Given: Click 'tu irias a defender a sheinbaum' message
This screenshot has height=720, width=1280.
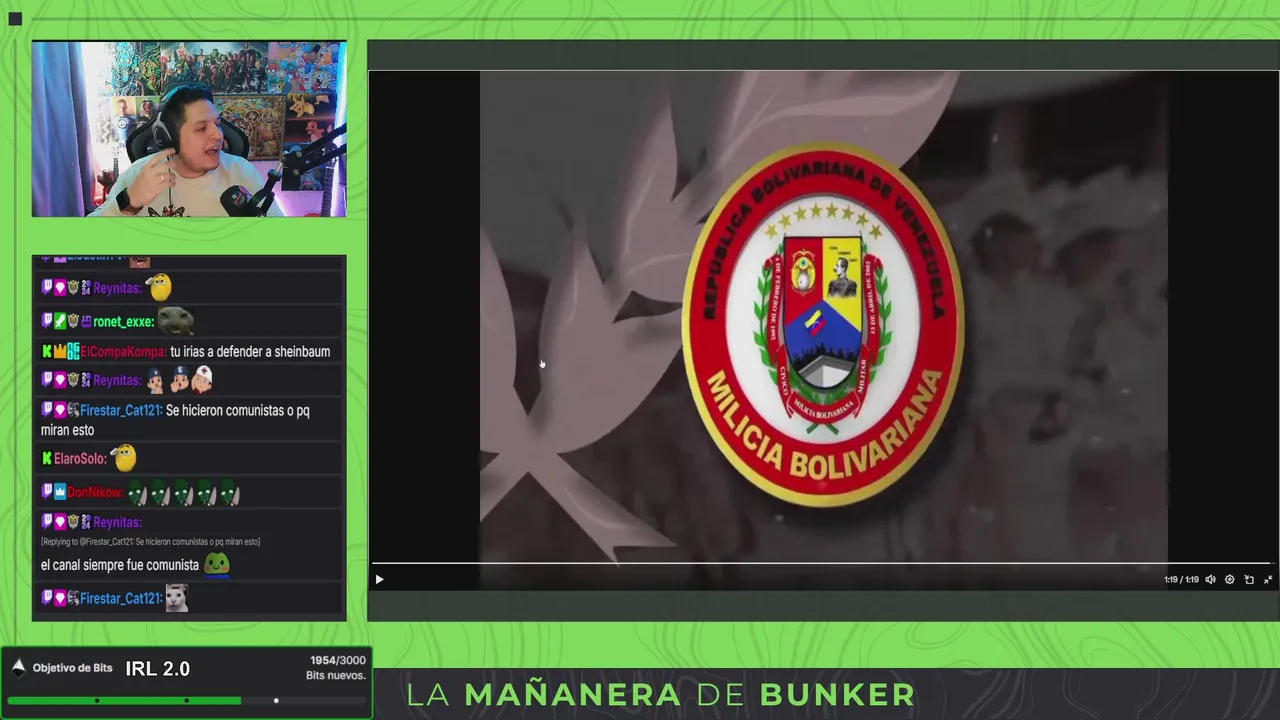Looking at the screenshot, I should coord(250,352).
